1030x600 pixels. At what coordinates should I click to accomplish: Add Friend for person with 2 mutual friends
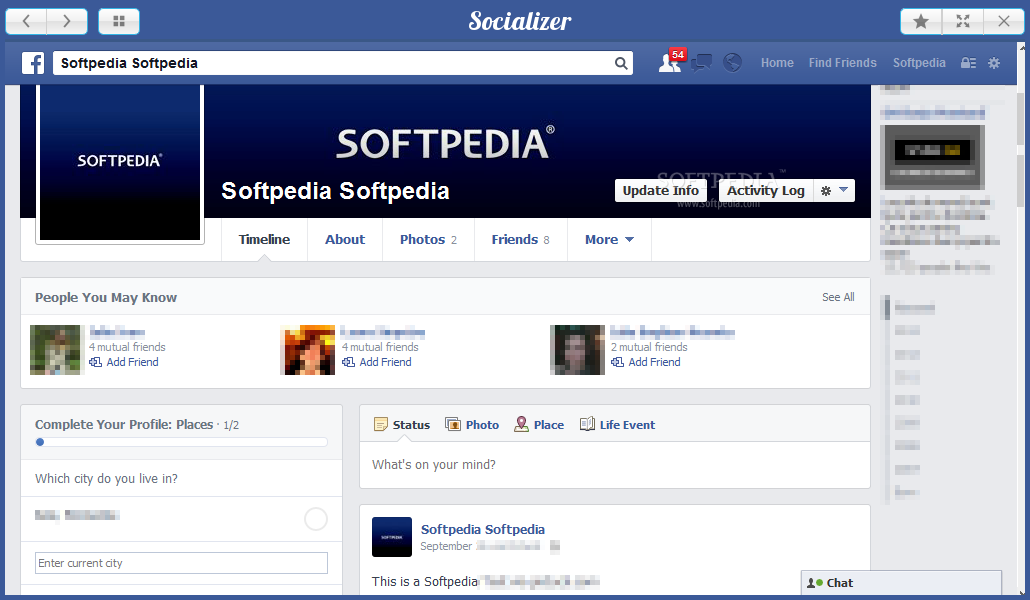pyautogui.click(x=646, y=362)
